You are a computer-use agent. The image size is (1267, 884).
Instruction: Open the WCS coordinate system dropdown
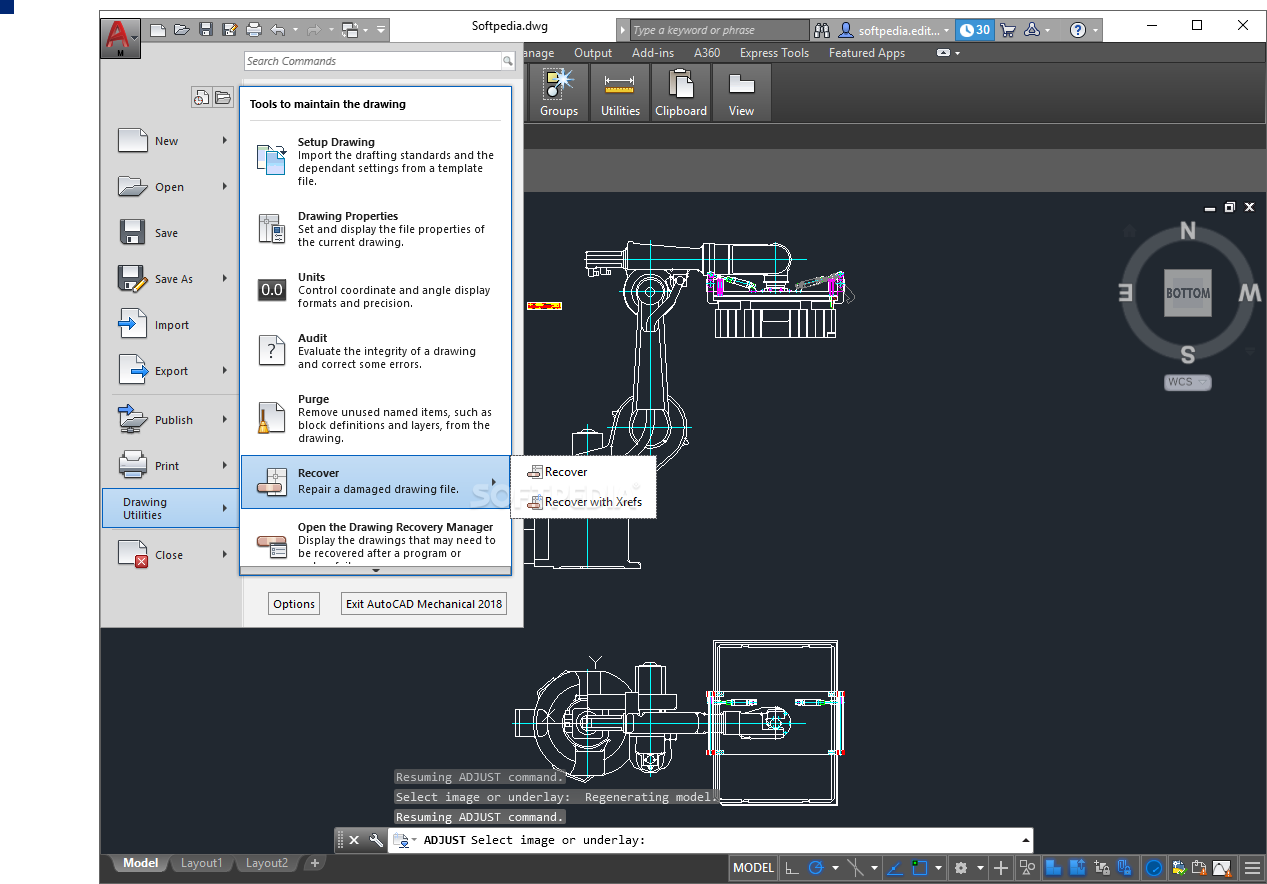(1188, 382)
